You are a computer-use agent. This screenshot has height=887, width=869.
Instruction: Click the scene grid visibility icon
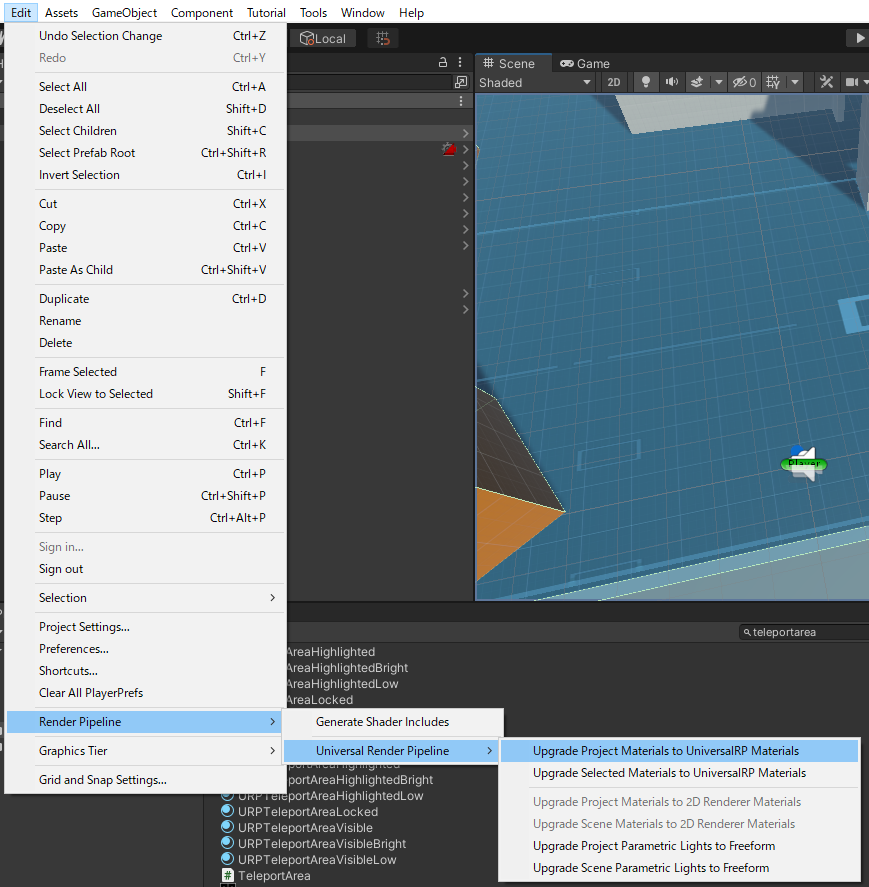pyautogui.click(x=774, y=82)
